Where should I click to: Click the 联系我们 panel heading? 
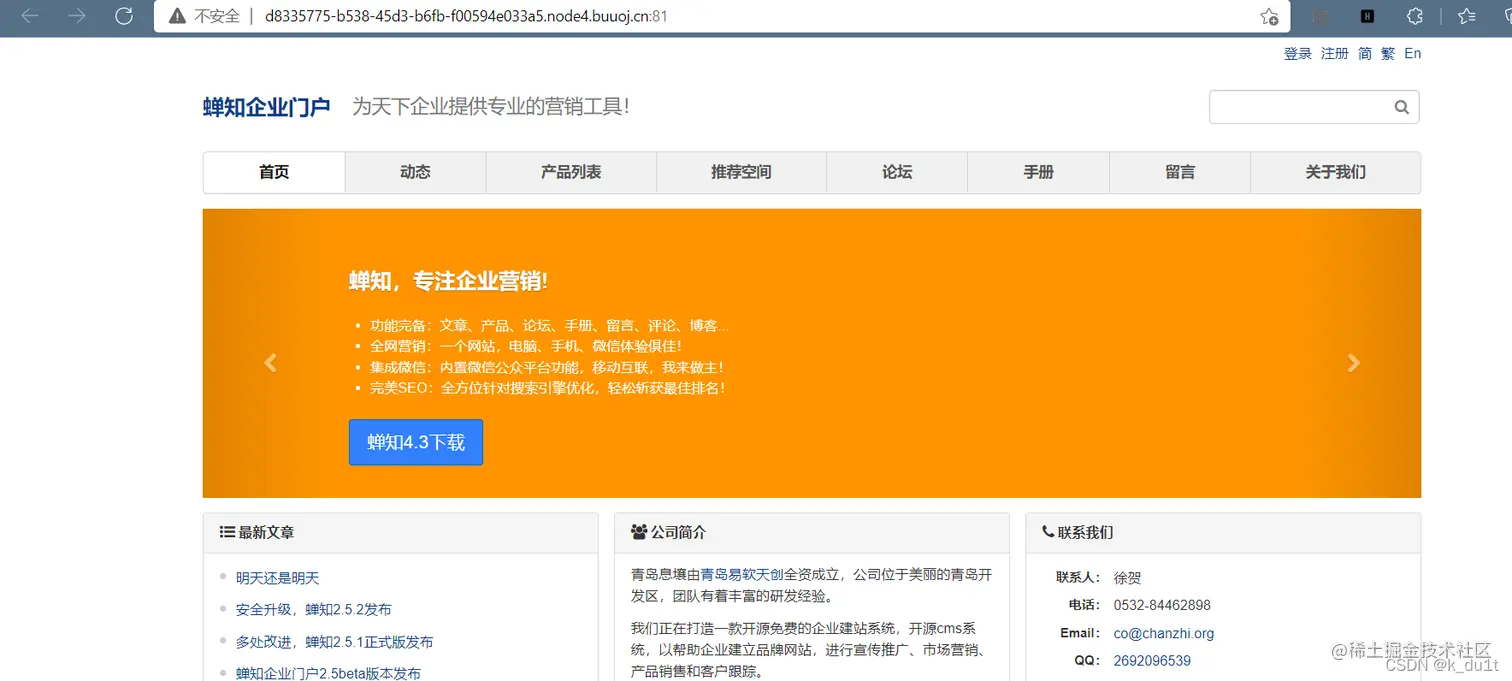1085,532
